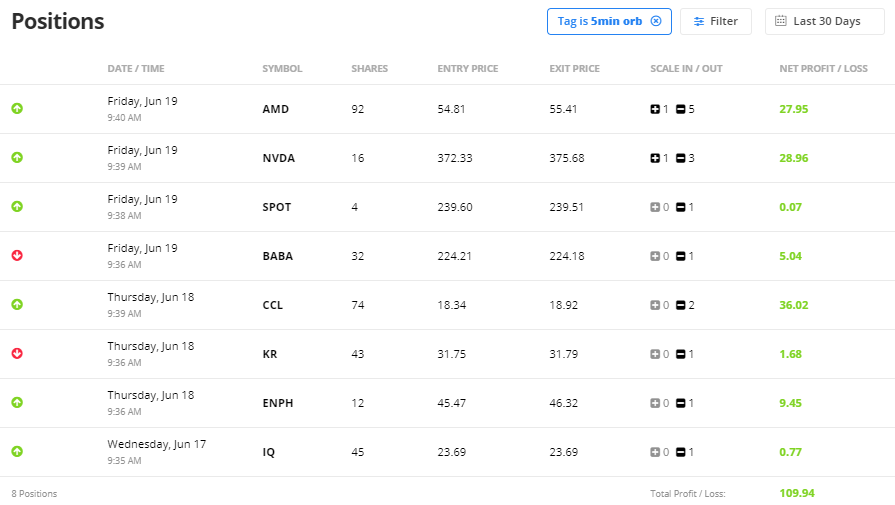The height and width of the screenshot is (505, 895).
Task: Click the red short arrow icon for BABA
Action: 17,256
